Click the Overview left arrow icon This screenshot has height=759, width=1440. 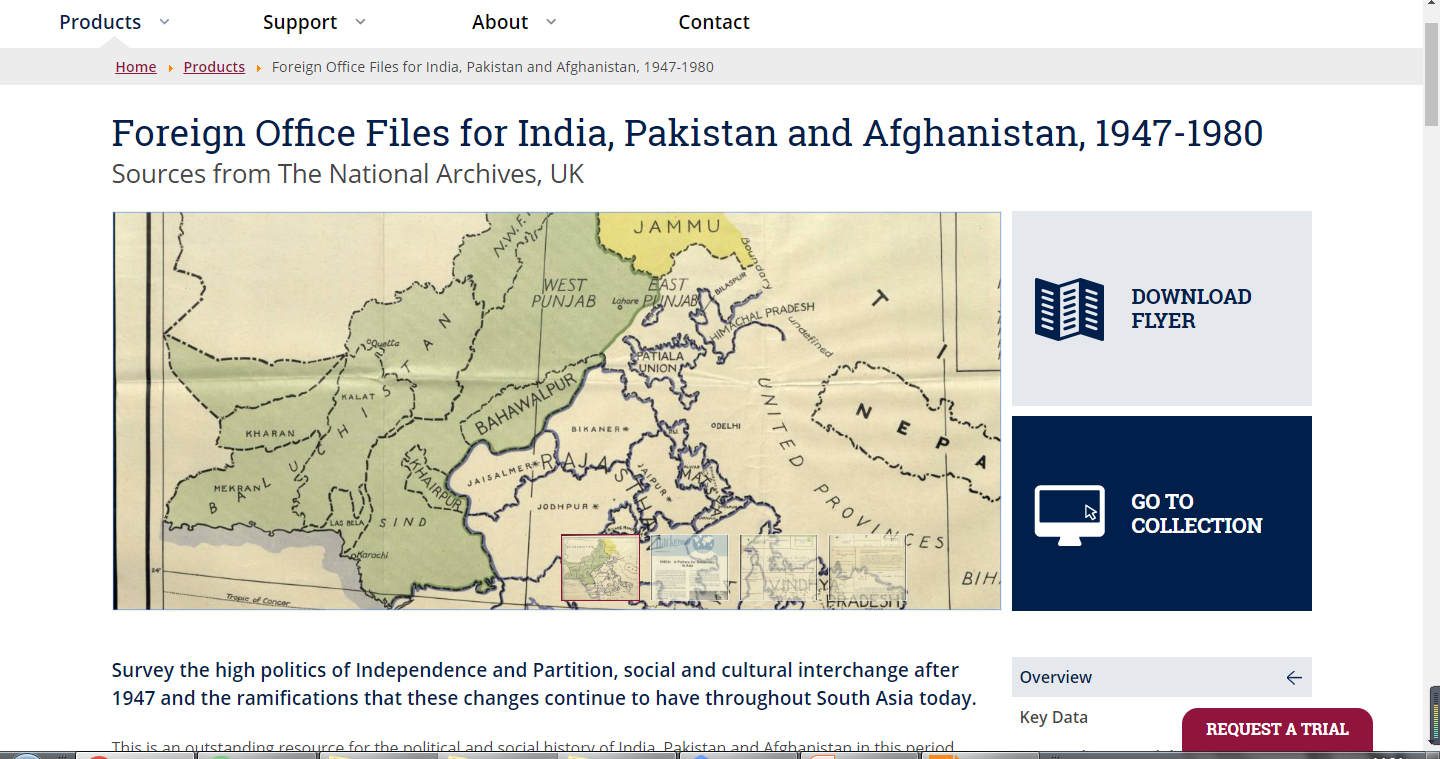click(1294, 678)
